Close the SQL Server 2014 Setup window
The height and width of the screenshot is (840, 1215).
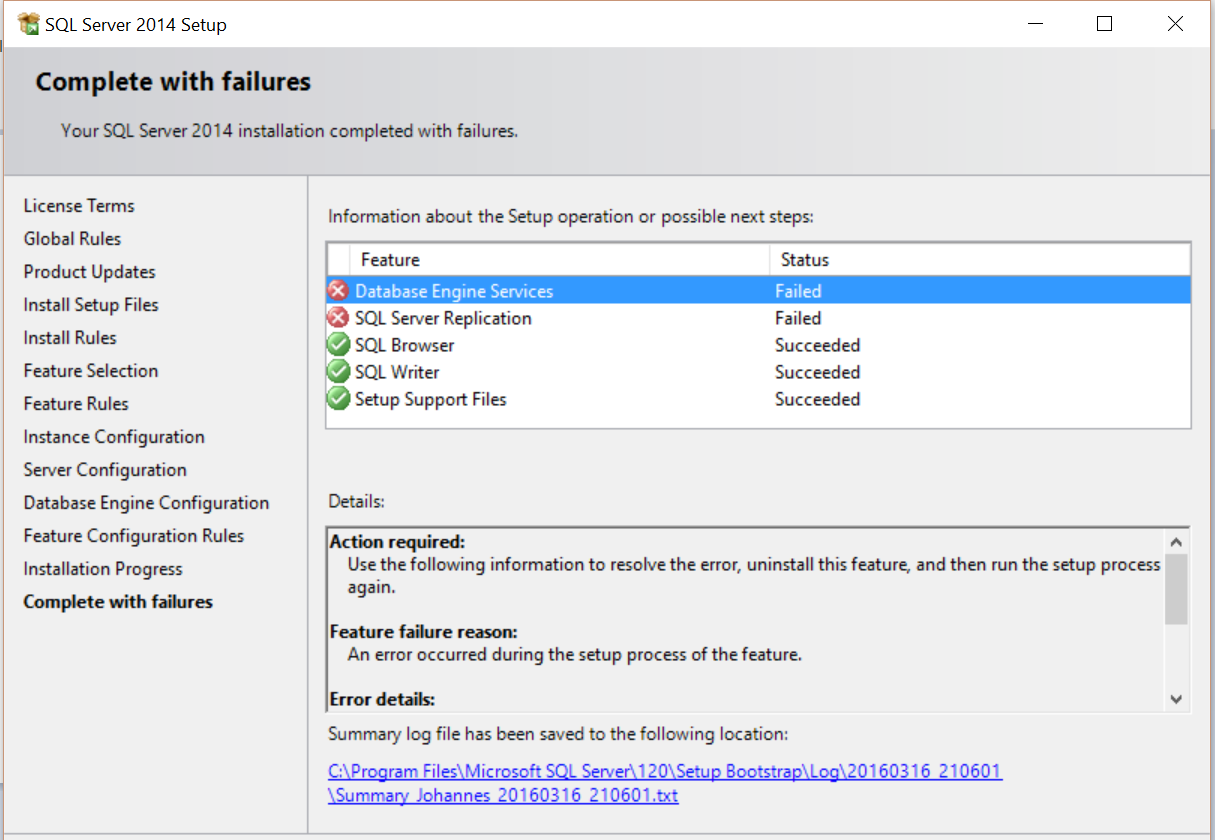[1176, 24]
